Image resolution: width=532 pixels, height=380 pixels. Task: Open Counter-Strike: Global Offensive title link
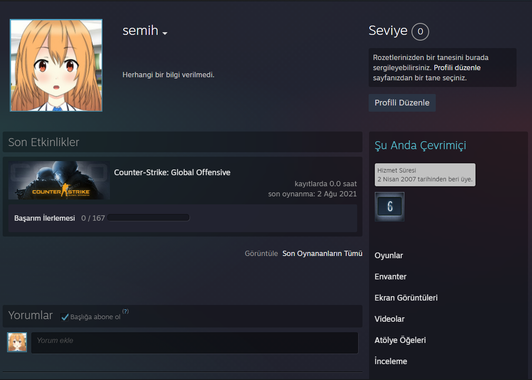[172, 172]
